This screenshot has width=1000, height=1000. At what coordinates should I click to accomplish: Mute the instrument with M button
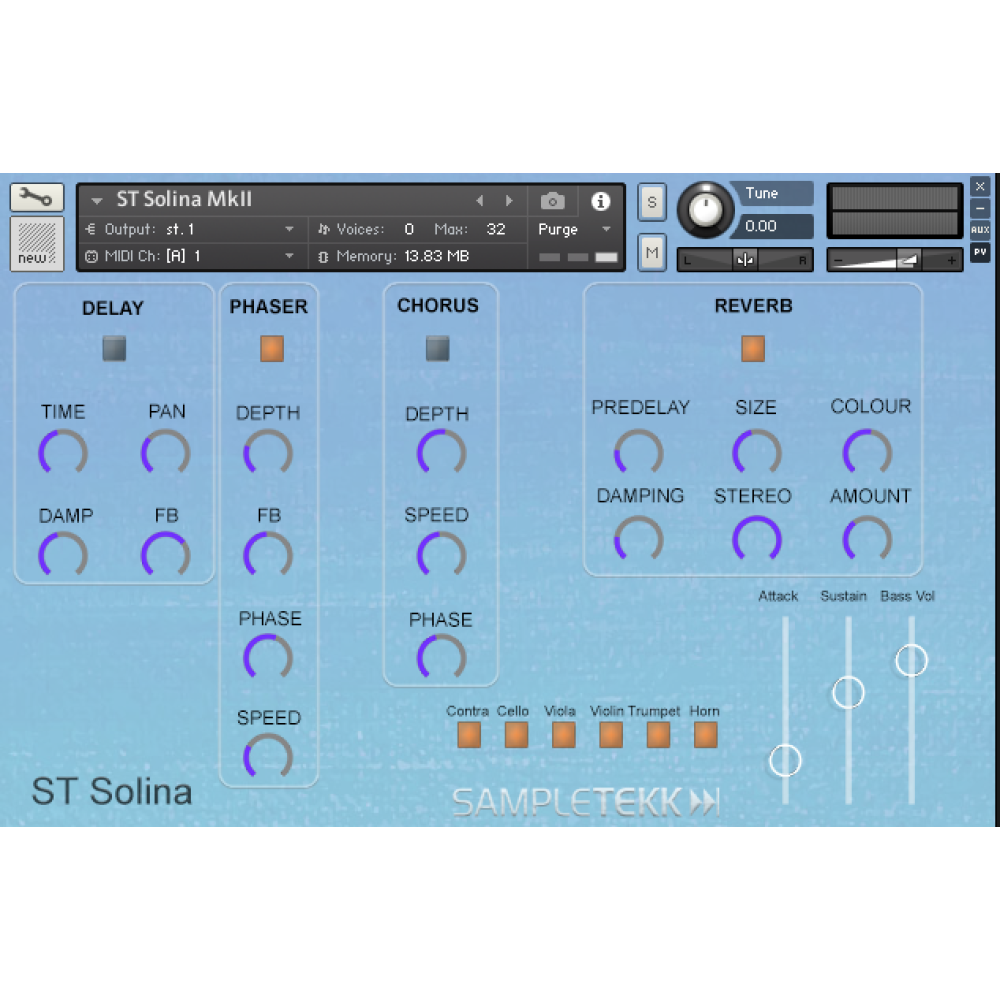[652, 253]
